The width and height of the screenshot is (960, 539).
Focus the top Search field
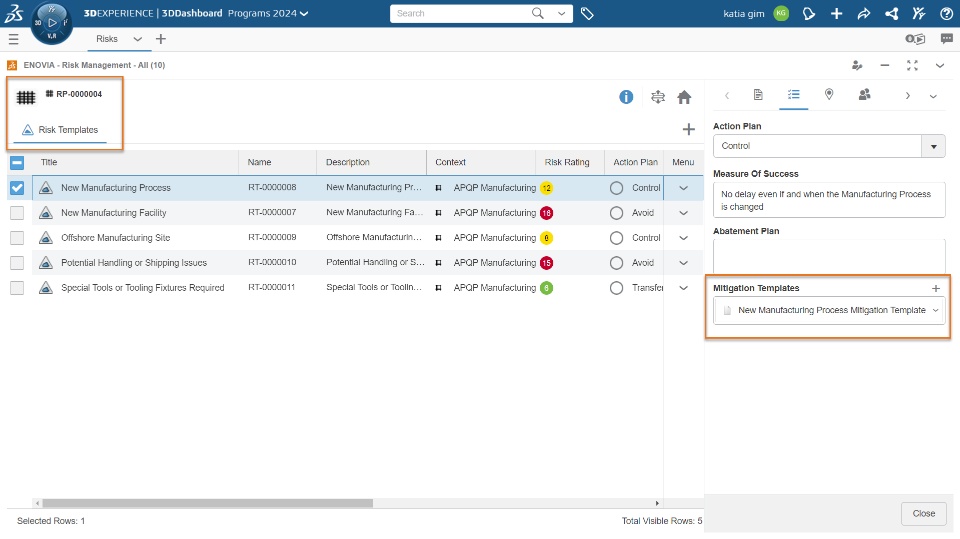coord(461,13)
